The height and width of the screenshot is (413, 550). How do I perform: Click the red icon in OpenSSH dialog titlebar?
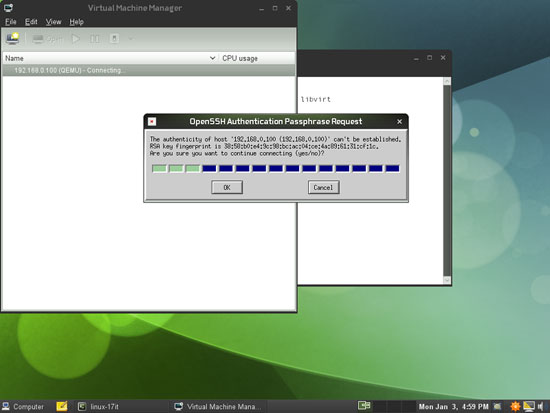pyautogui.click(x=152, y=121)
